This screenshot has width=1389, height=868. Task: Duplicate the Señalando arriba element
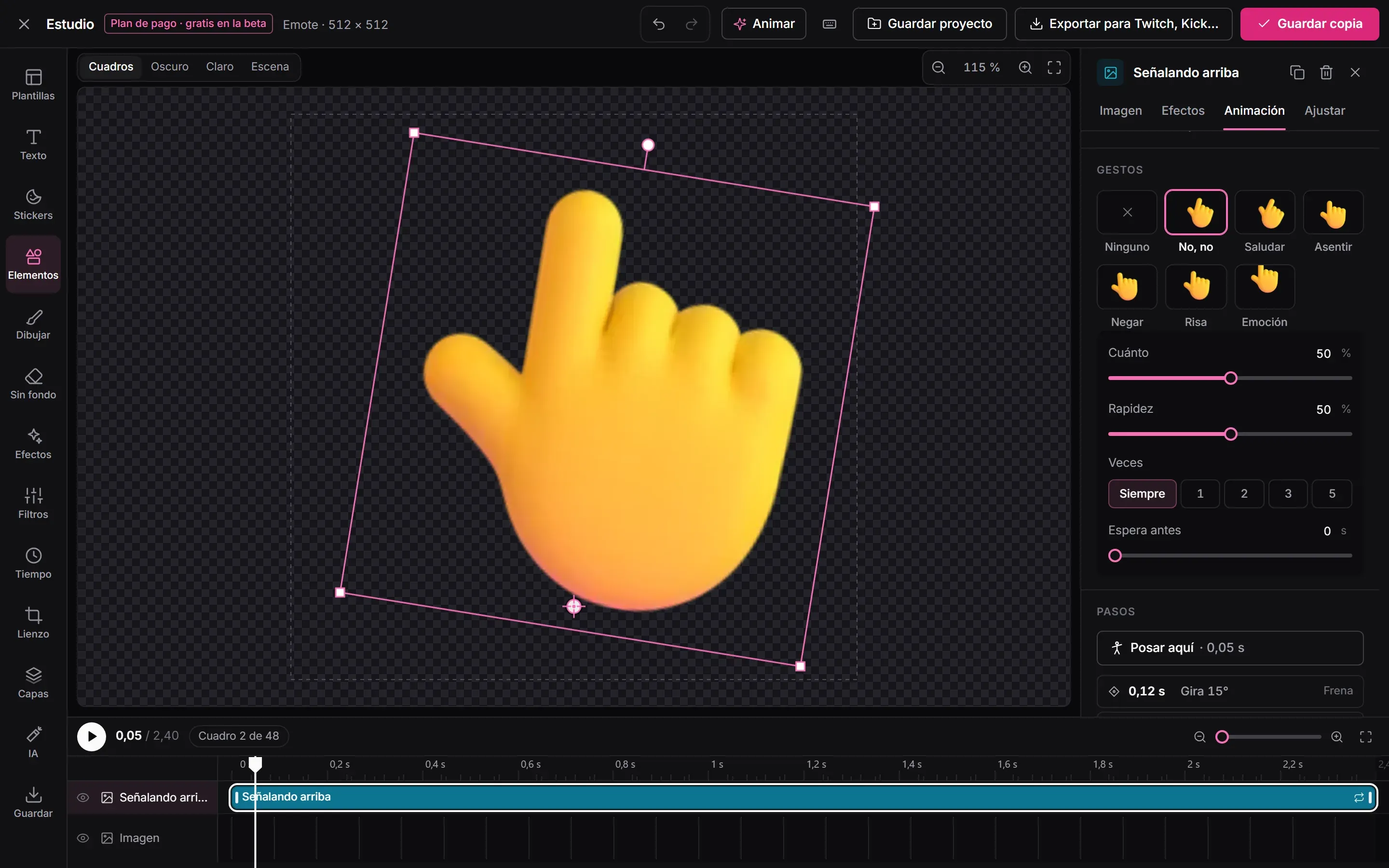point(1297,72)
